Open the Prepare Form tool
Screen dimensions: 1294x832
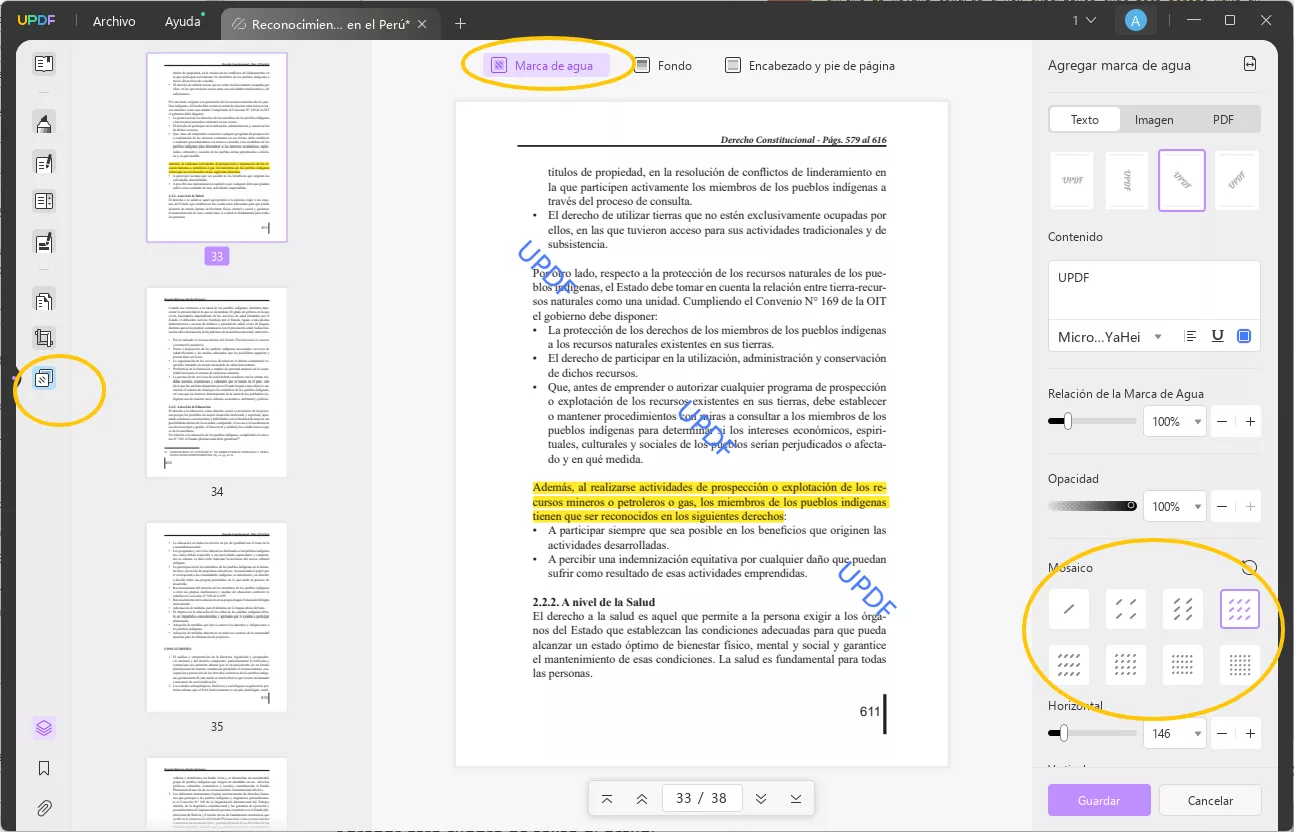[44, 202]
